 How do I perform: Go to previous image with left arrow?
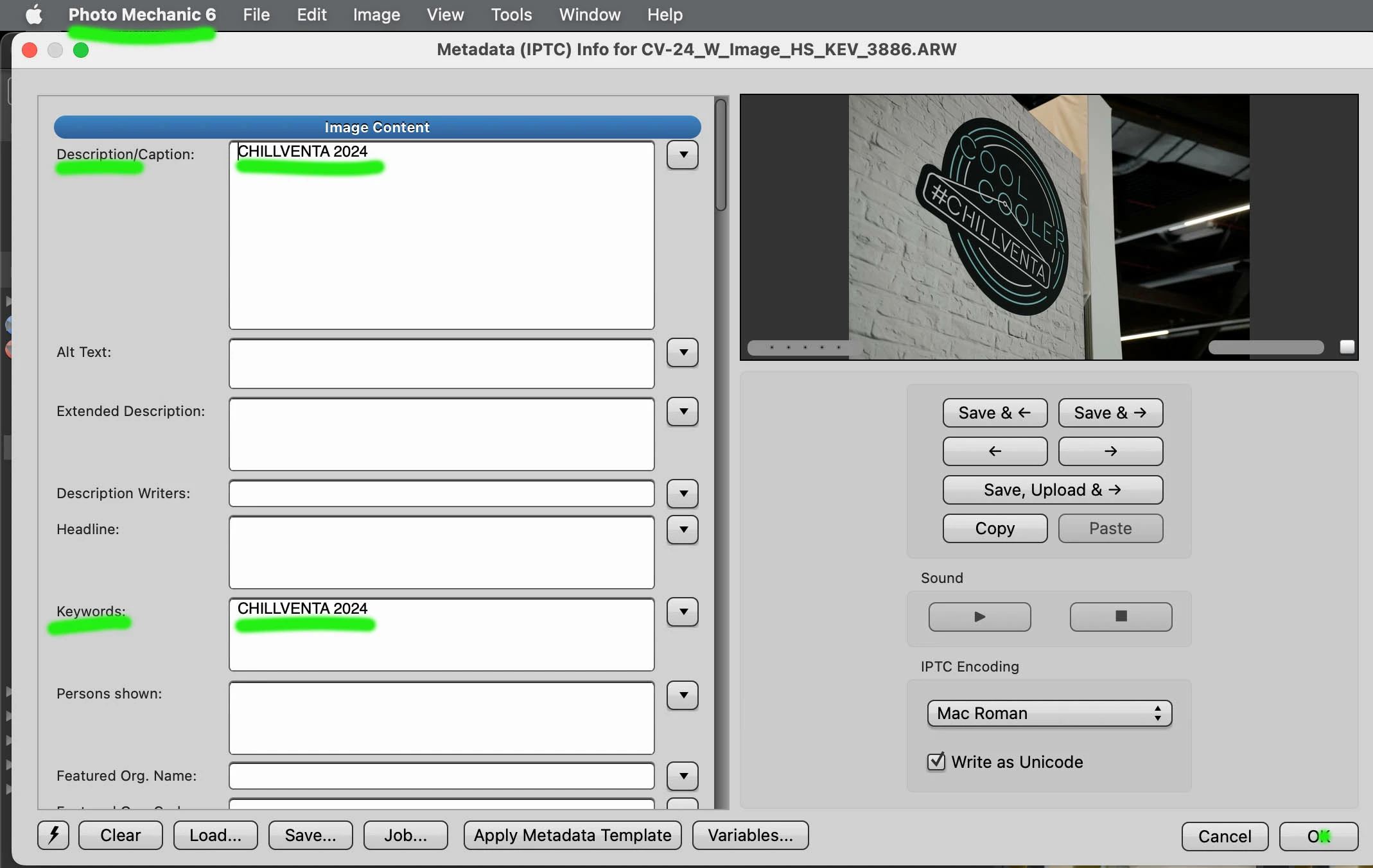point(995,451)
